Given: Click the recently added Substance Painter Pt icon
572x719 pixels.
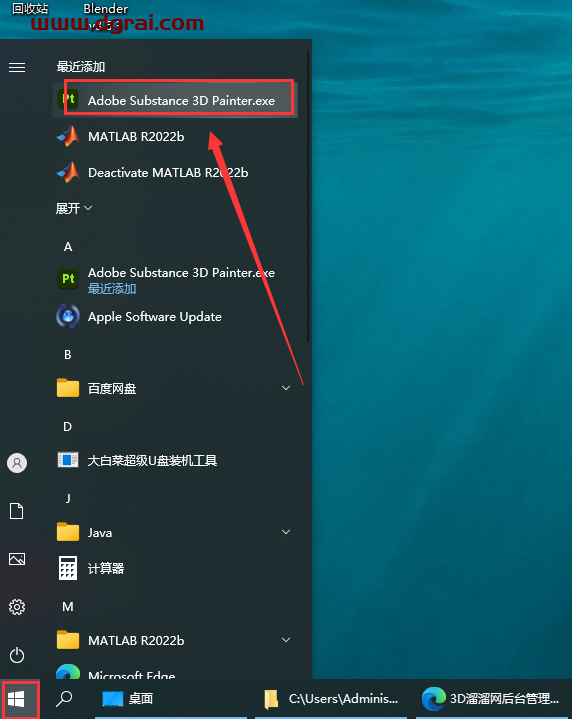Looking at the screenshot, I should [68, 100].
